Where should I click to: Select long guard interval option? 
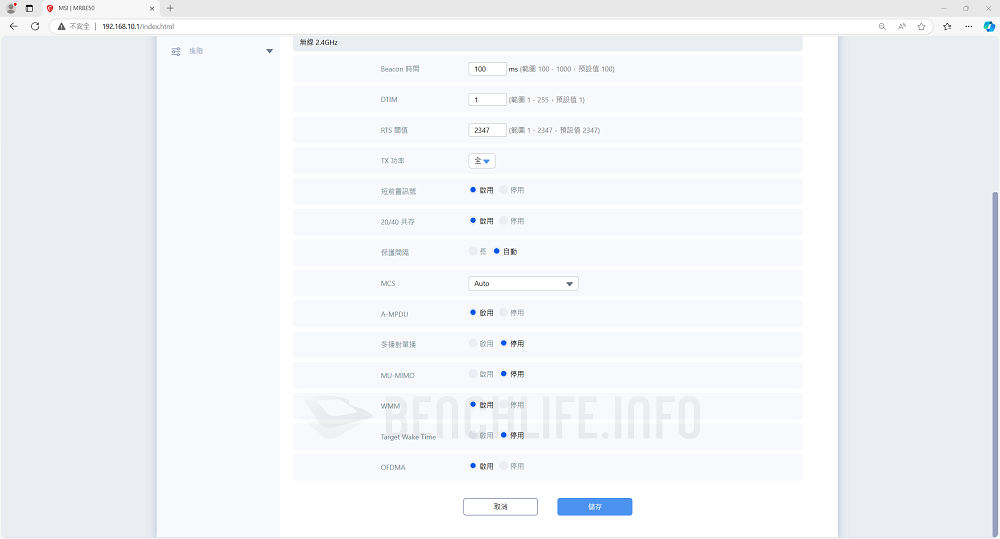(473, 251)
